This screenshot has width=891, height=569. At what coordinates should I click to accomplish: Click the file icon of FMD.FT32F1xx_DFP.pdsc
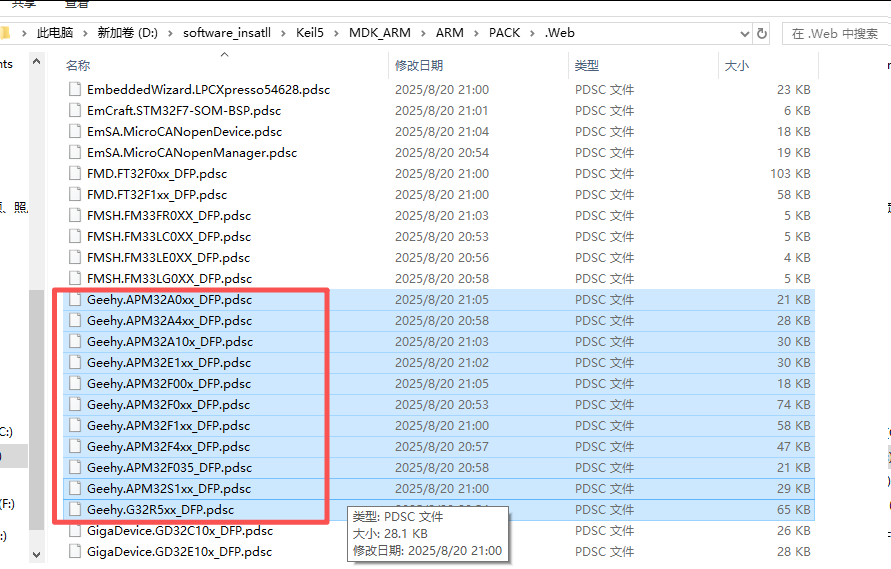pos(74,194)
